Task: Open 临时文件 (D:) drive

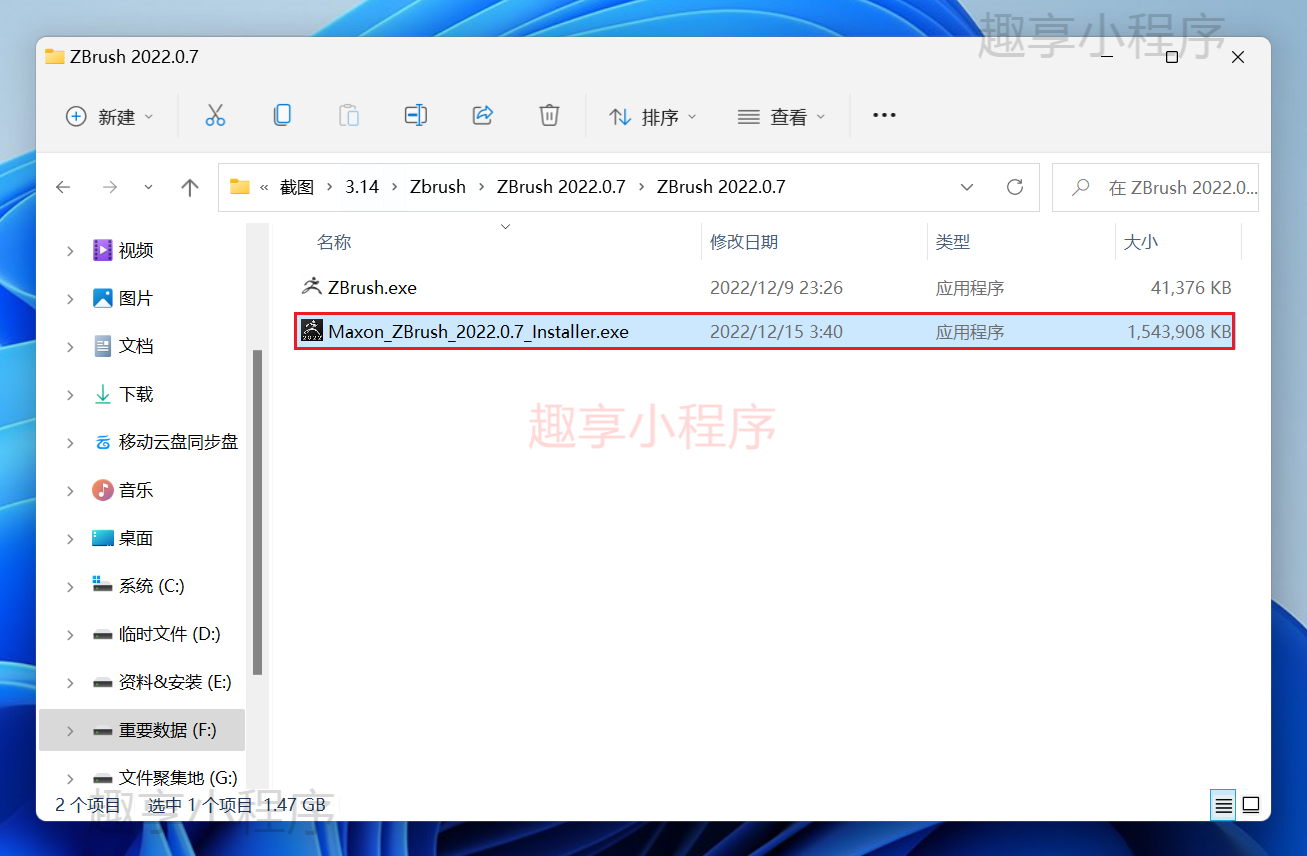Action: (169, 634)
